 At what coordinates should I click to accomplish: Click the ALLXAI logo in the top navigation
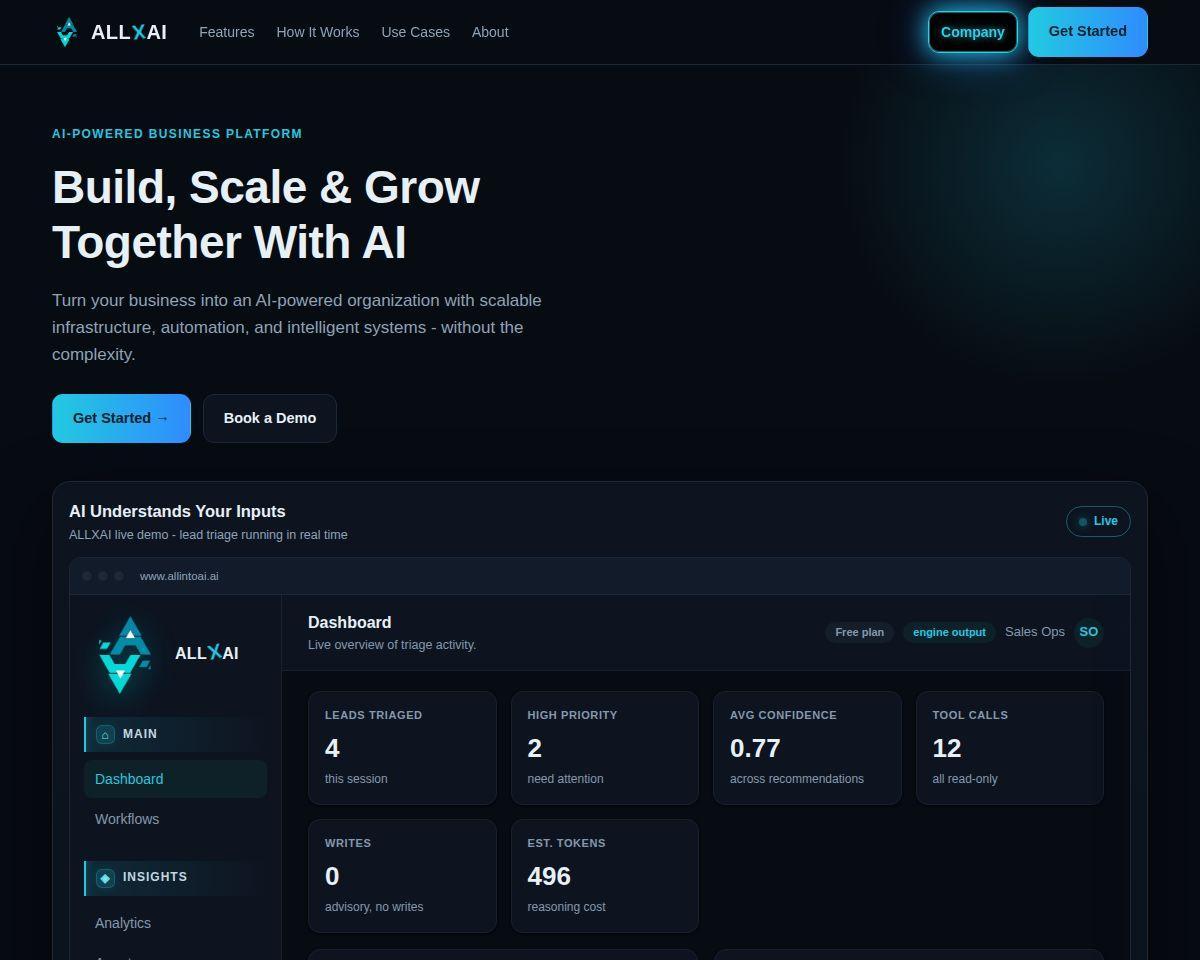tap(110, 32)
